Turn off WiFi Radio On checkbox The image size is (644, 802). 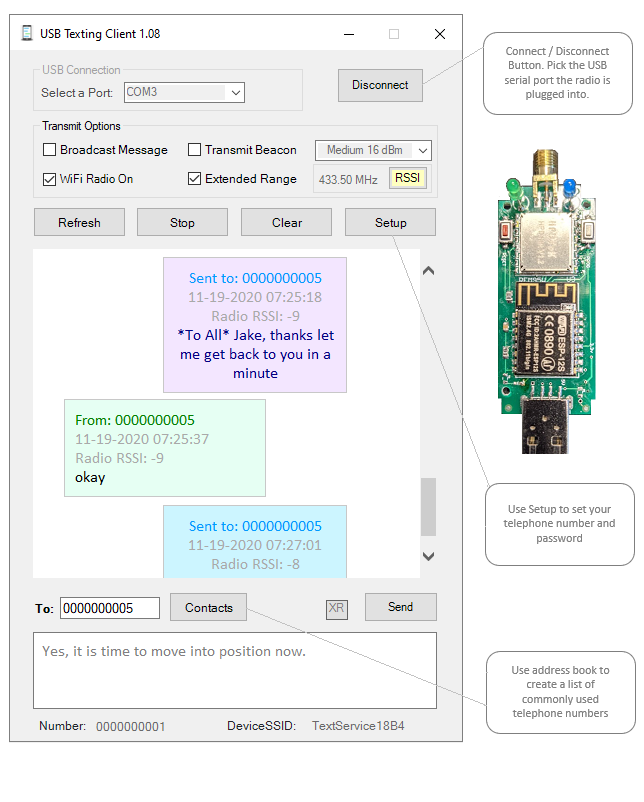pyautogui.click(x=50, y=179)
